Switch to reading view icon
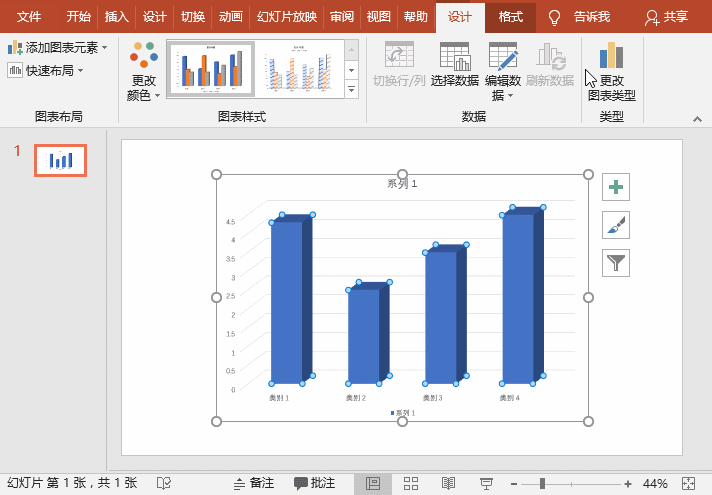 [449, 484]
